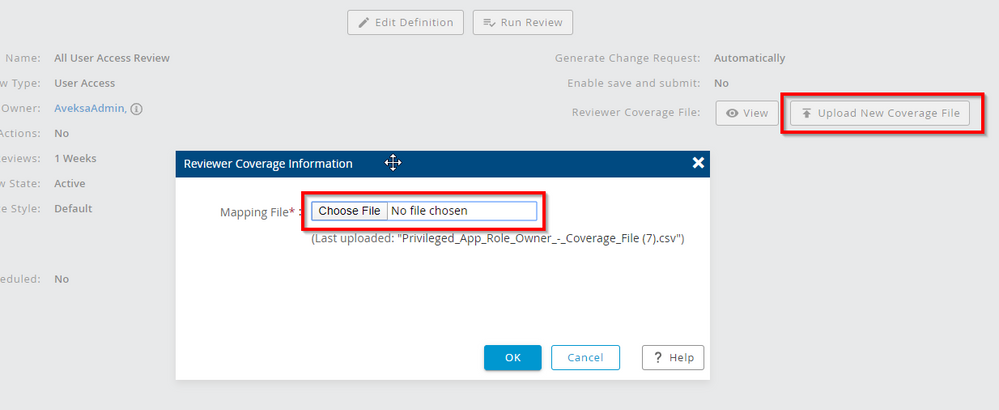Click the Edit Definition pencil button

click(405, 22)
